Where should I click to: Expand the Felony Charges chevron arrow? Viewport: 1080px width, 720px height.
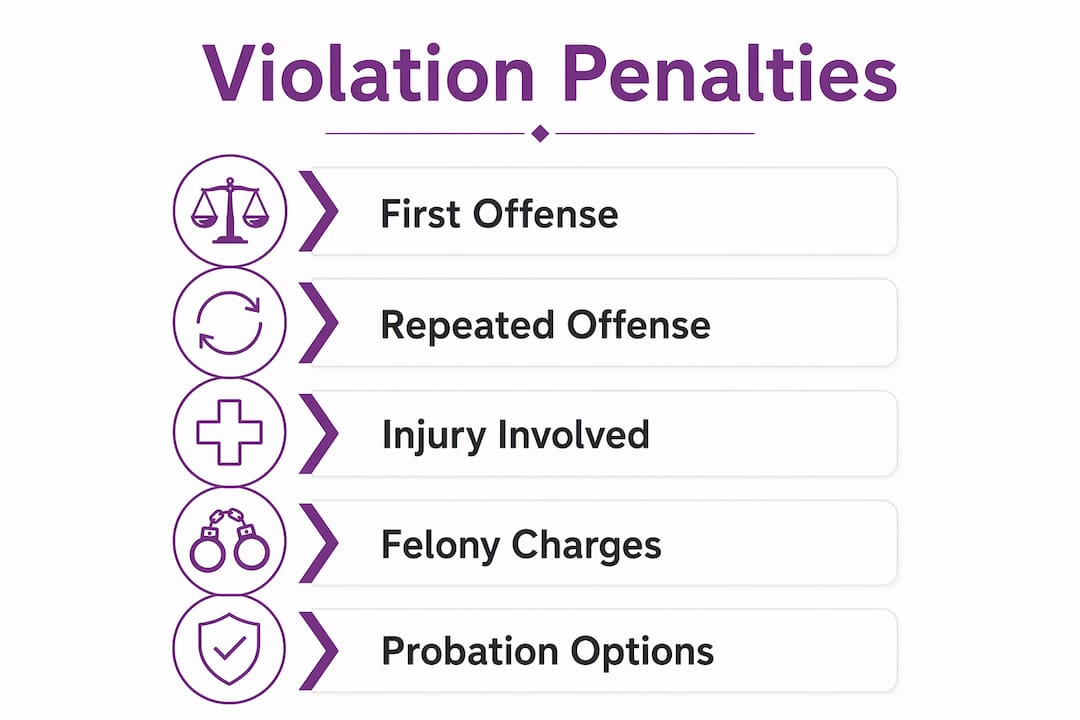[319, 543]
